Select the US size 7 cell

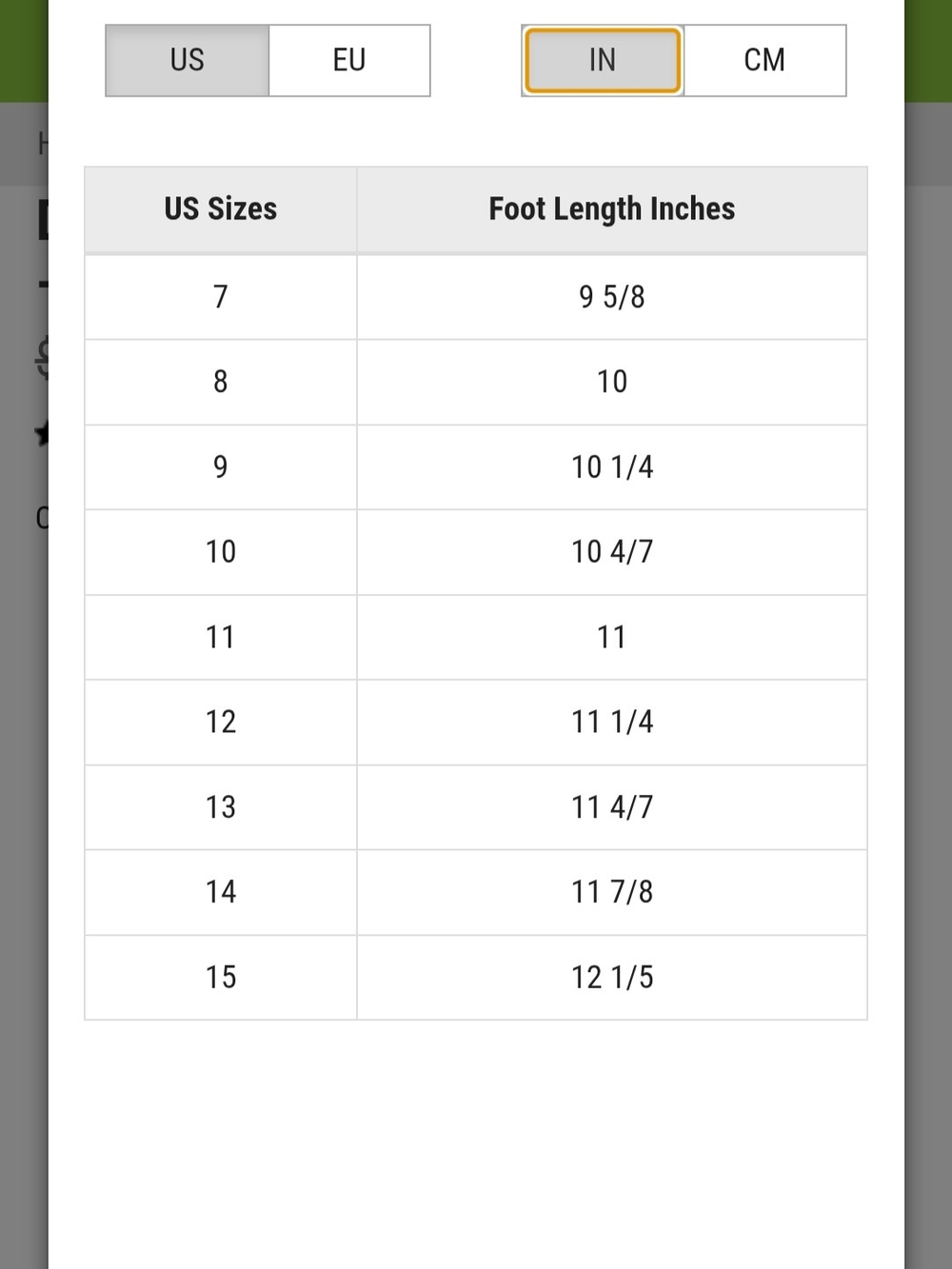(221, 297)
